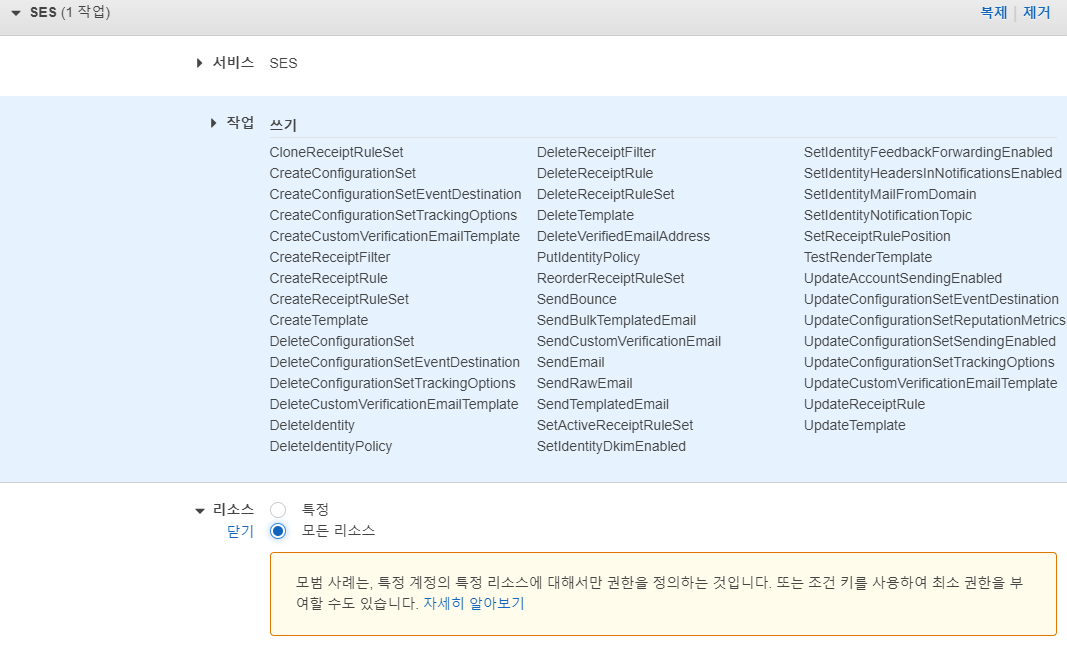Click CreateConfigurationSet action

tap(342, 173)
